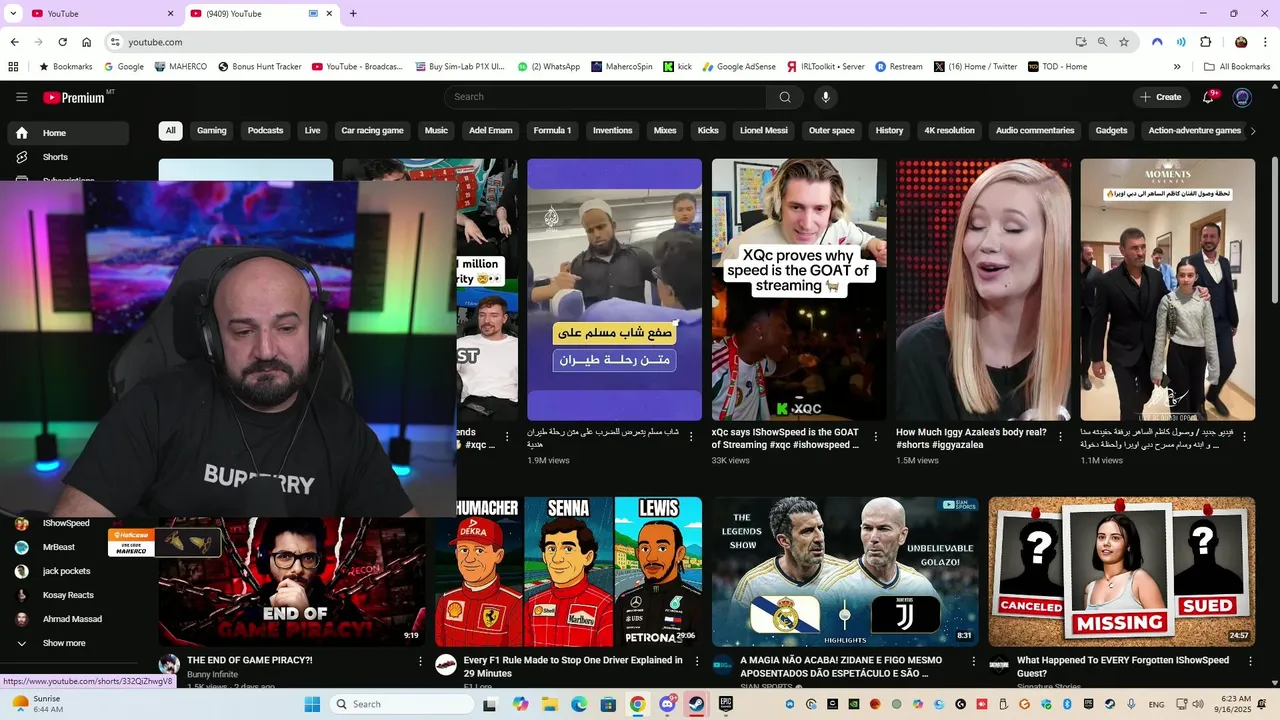Select the 4K resolution chip
The width and height of the screenshot is (1280, 720).
click(x=949, y=130)
